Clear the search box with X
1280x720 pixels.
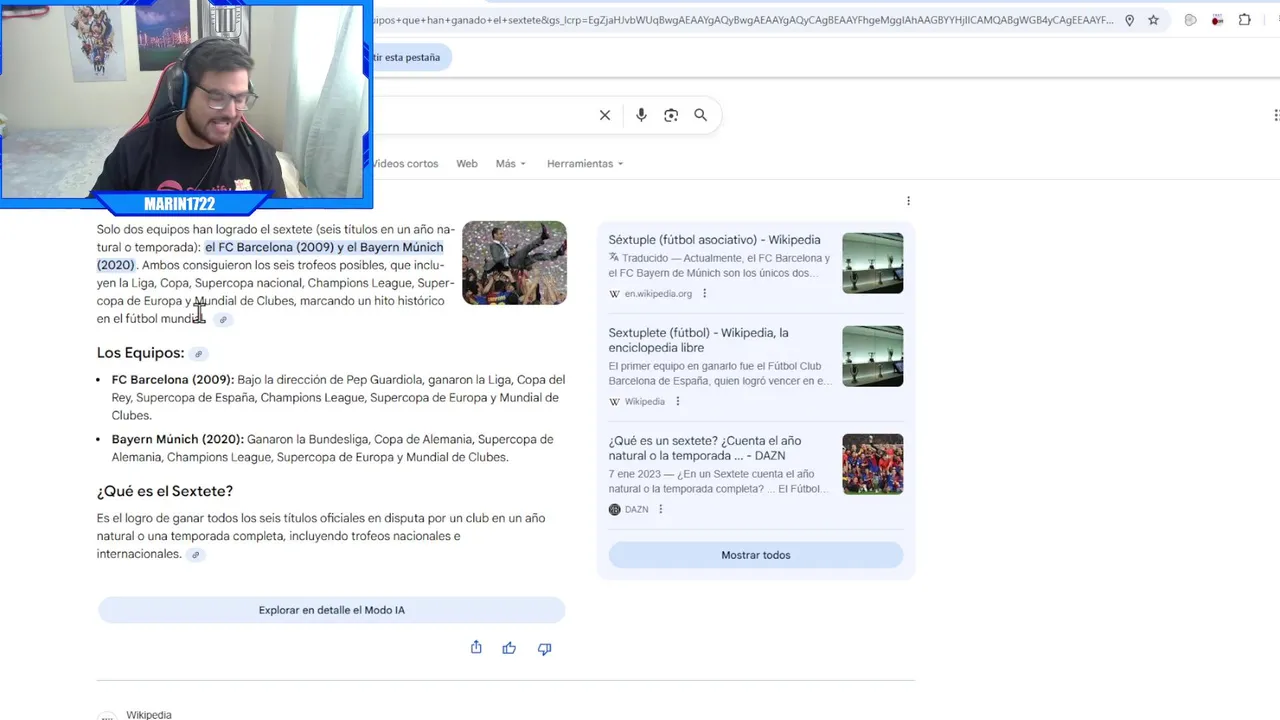click(x=605, y=115)
